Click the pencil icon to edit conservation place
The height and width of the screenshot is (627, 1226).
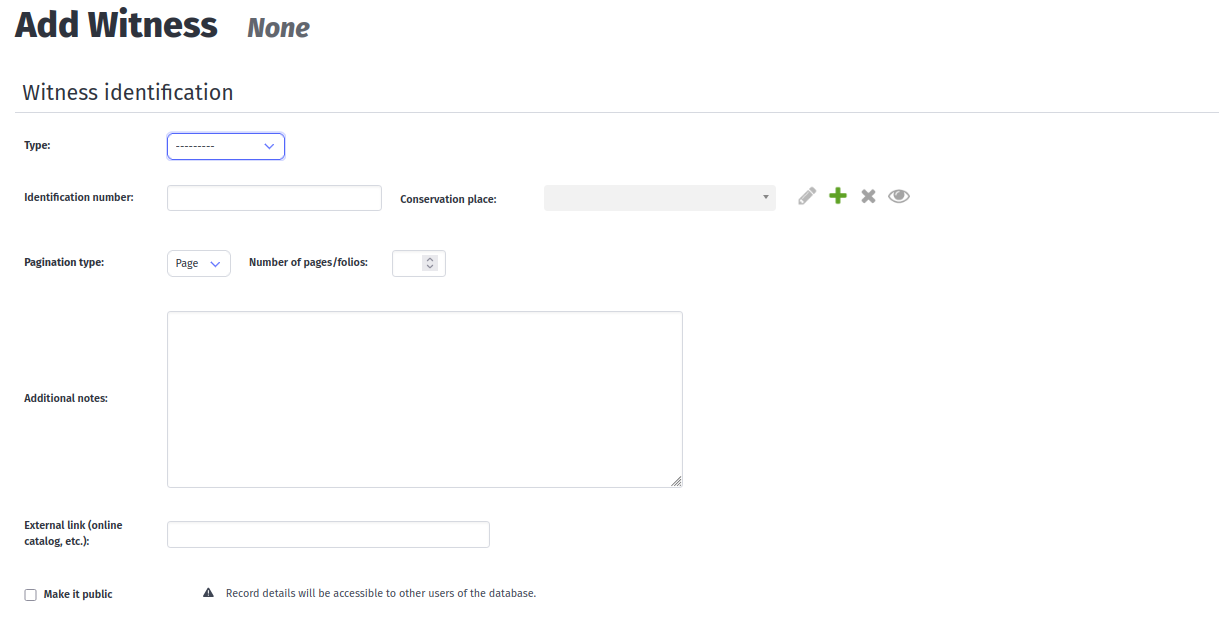[806, 196]
